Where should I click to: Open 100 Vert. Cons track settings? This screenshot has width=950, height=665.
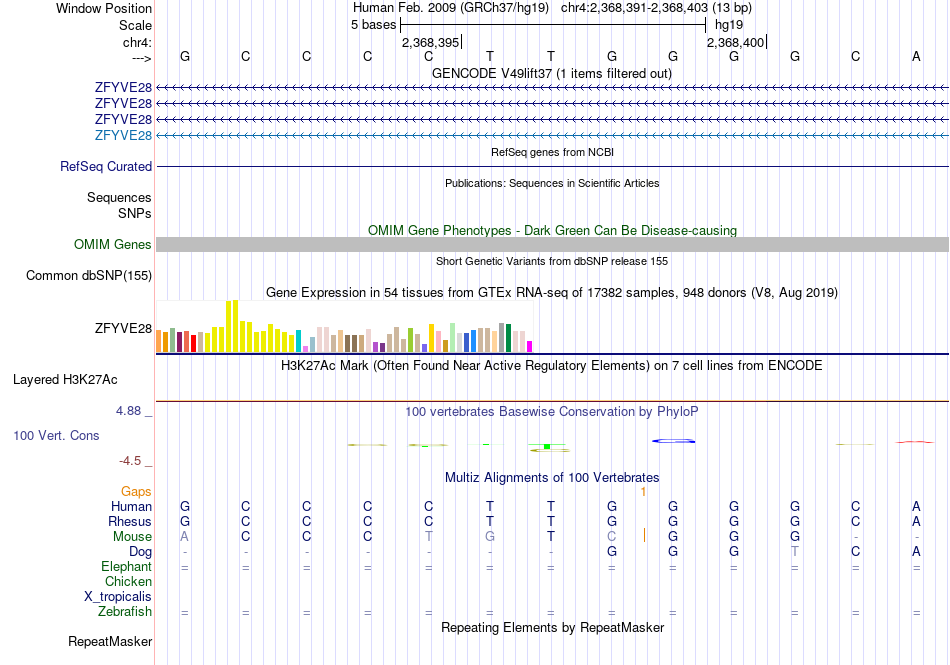(x=56, y=435)
